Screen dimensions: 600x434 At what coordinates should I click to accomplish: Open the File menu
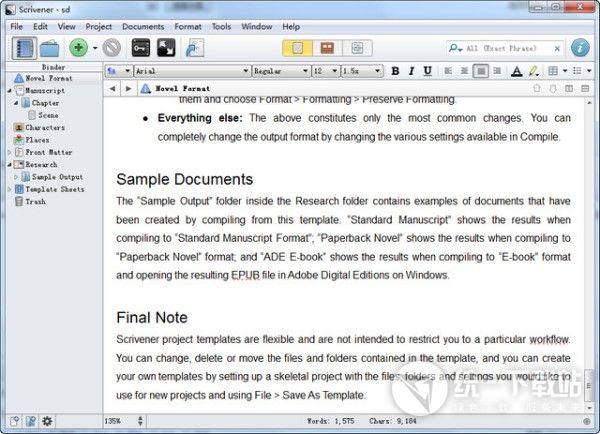16,27
